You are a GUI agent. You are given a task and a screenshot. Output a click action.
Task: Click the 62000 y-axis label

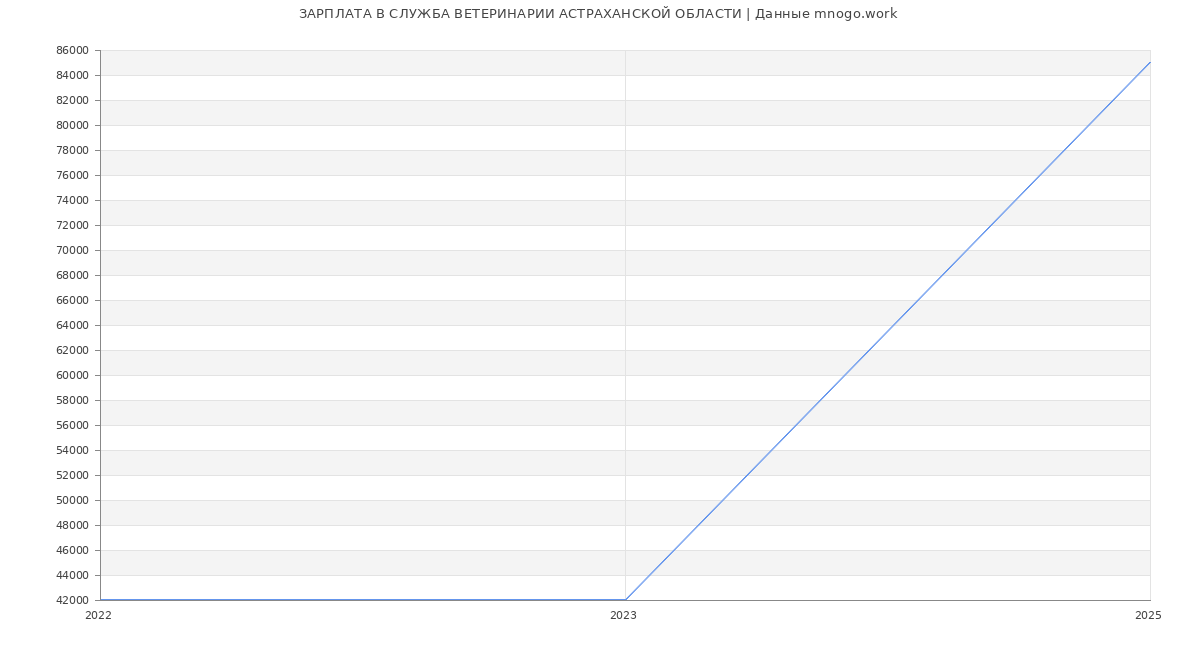(73, 351)
